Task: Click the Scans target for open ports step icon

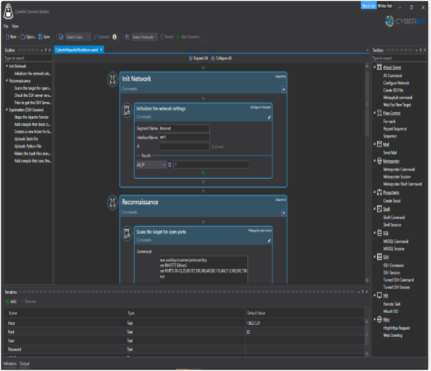Action: pyautogui.click(x=127, y=234)
